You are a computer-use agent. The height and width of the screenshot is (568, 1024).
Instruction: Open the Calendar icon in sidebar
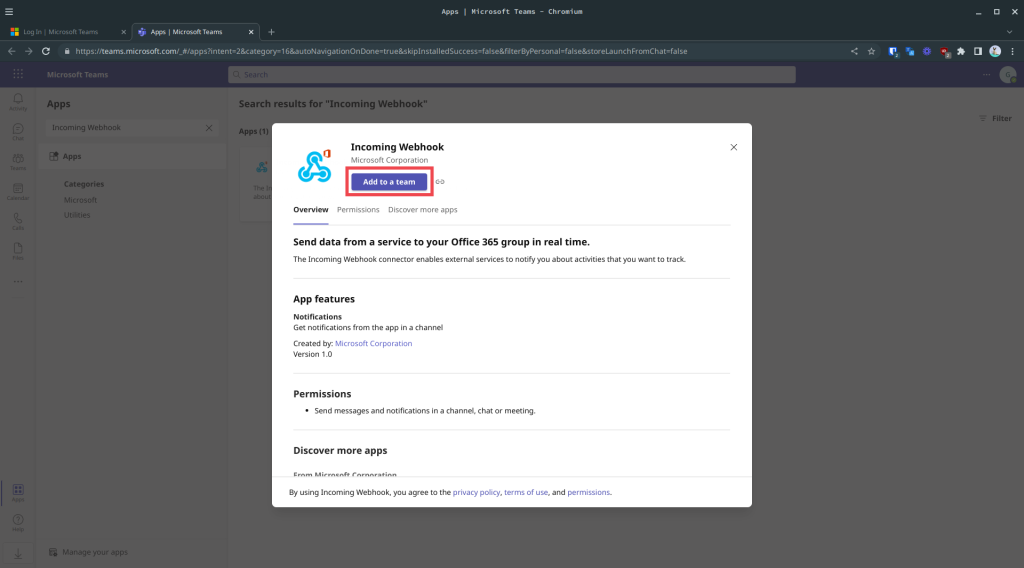pyautogui.click(x=18, y=191)
